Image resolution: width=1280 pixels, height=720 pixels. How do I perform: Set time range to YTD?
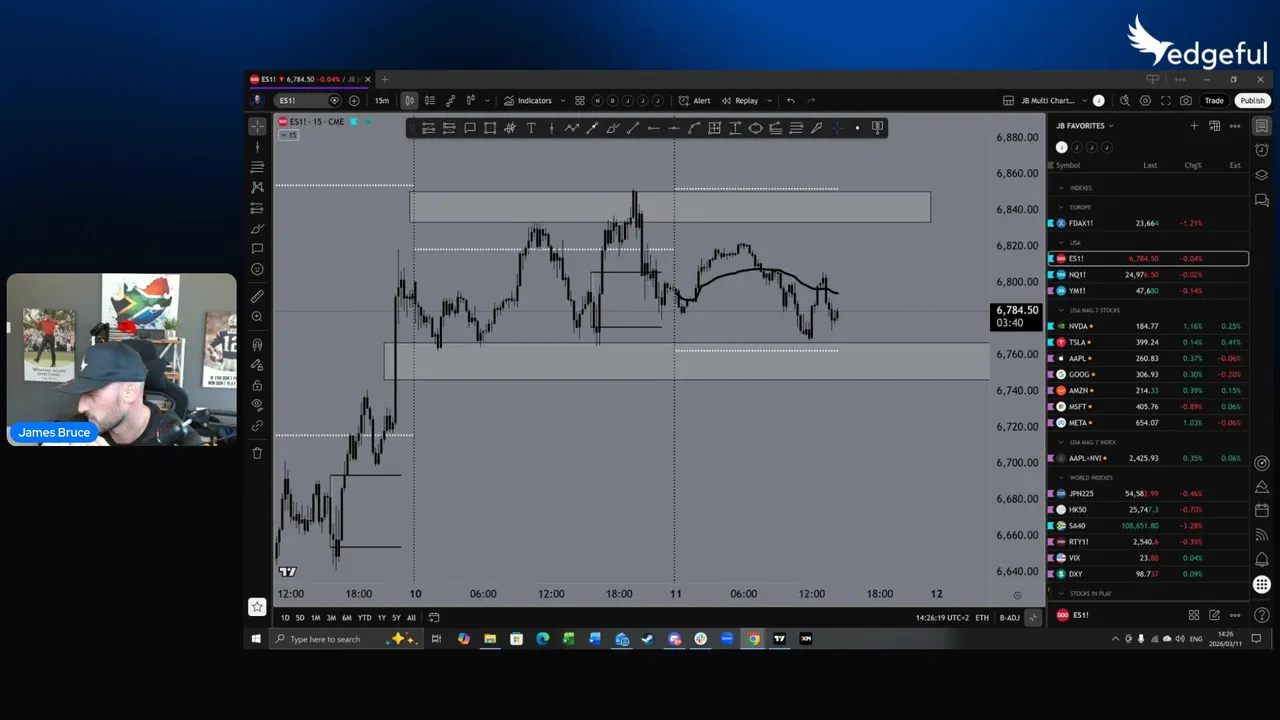click(364, 617)
